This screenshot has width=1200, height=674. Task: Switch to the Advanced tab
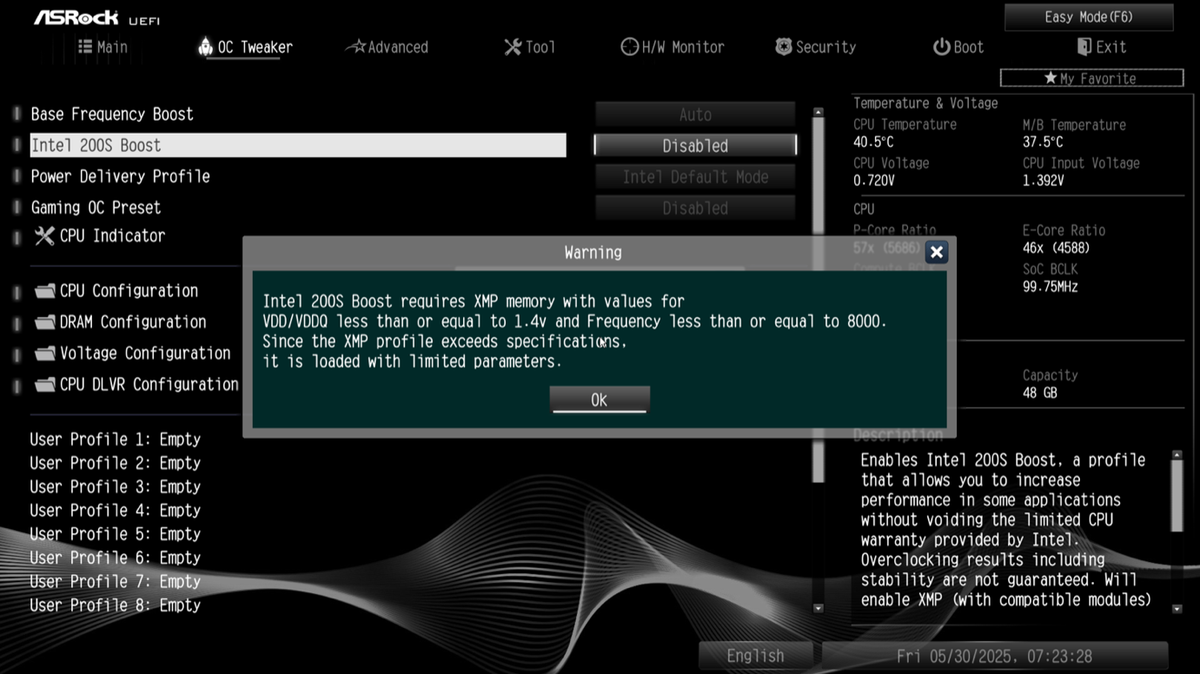point(387,47)
